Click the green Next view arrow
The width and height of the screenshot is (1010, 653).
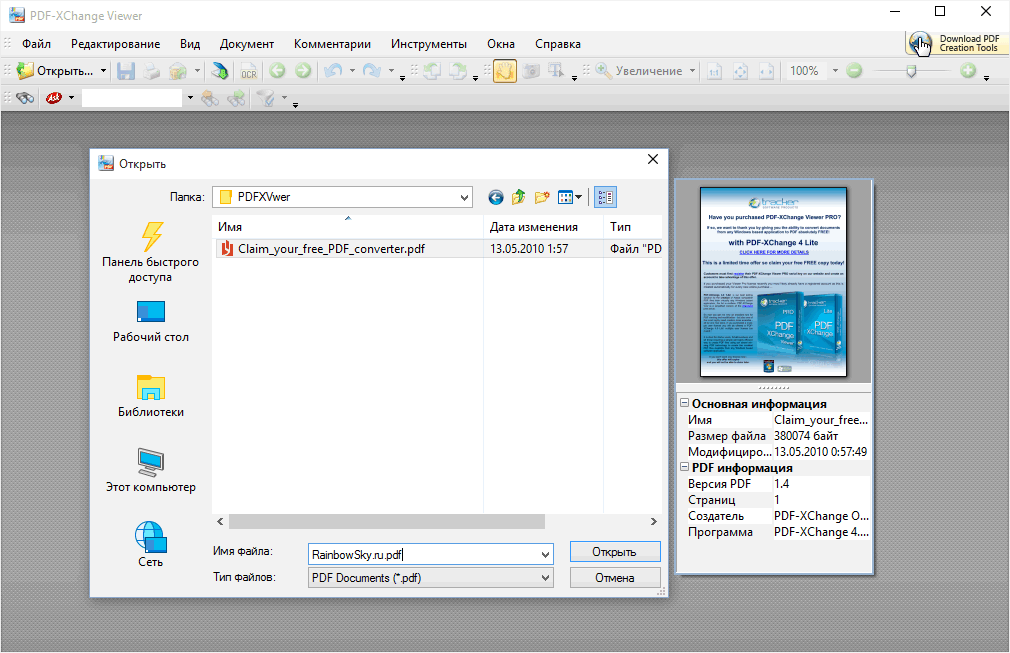click(x=303, y=70)
